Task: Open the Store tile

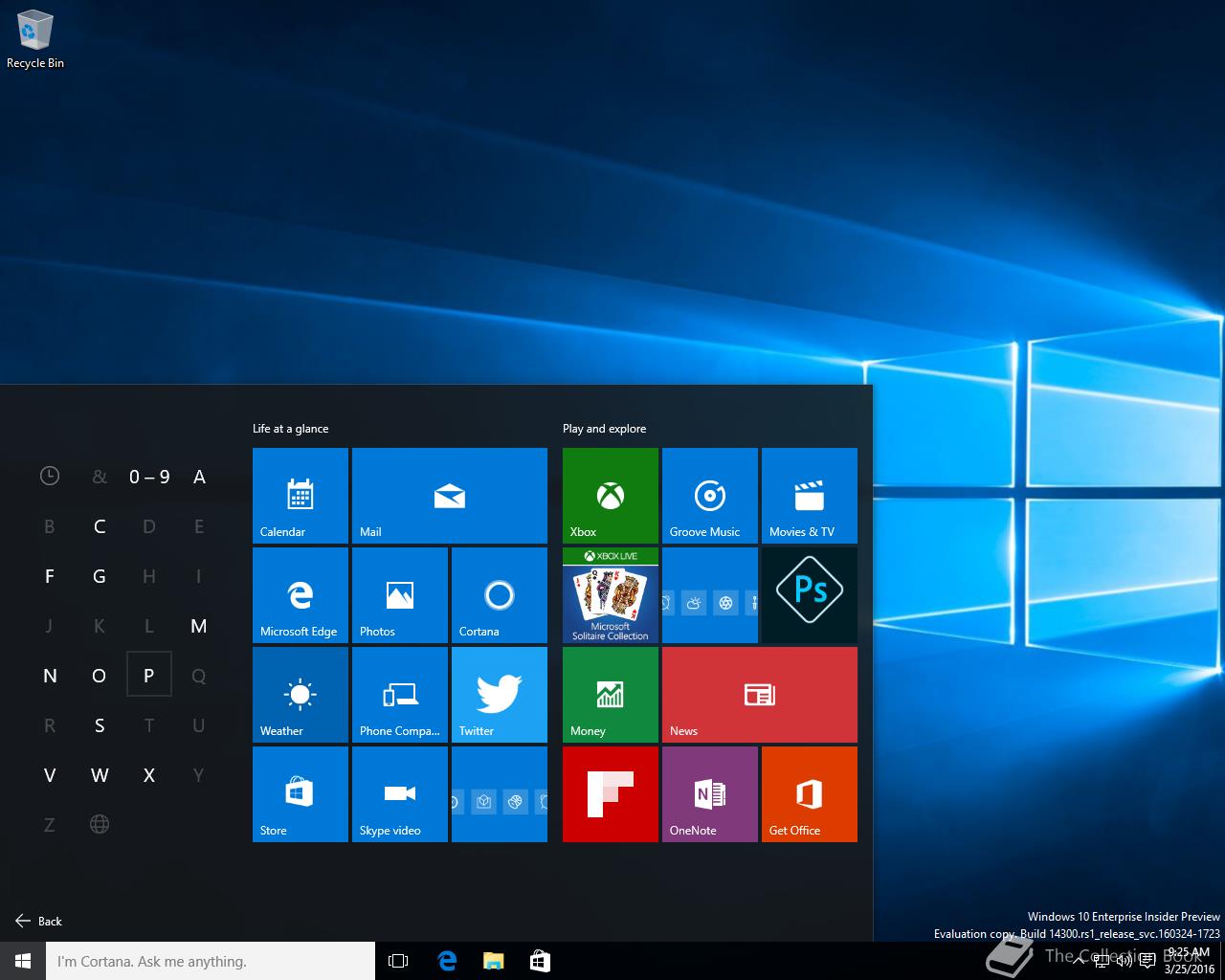Action: pos(301,794)
